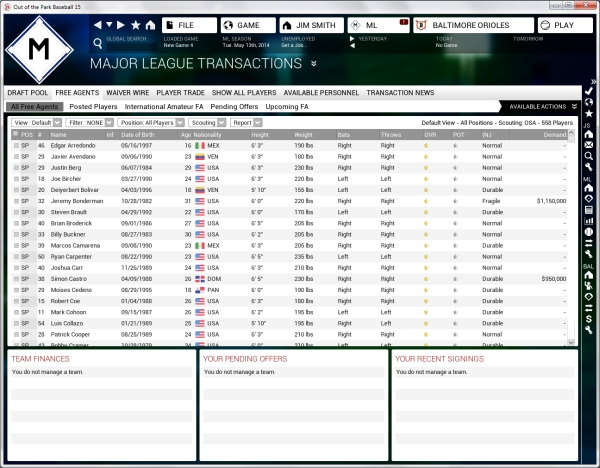600x468 pixels.
Task: Open the Filter: NONE dropdown
Action: click(89, 123)
